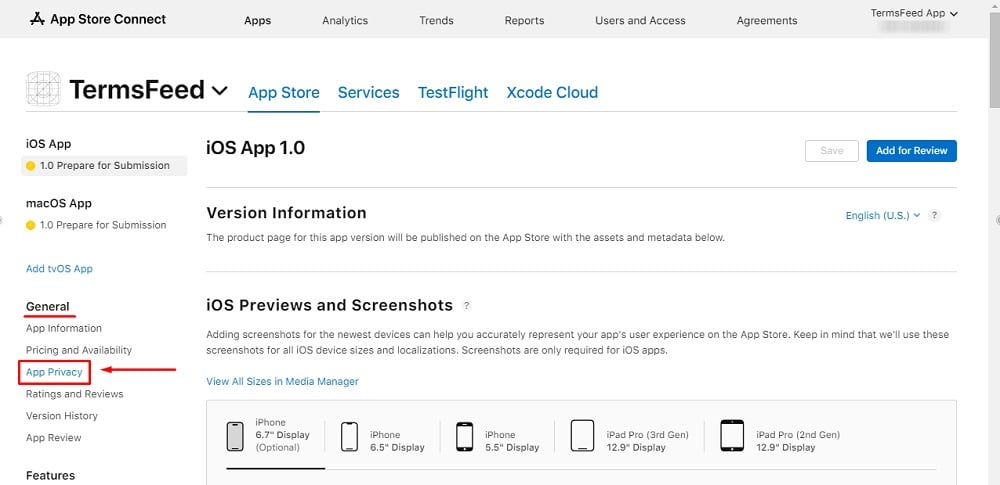The height and width of the screenshot is (485, 1000).
Task: Click the disabled Save button
Action: pos(832,151)
